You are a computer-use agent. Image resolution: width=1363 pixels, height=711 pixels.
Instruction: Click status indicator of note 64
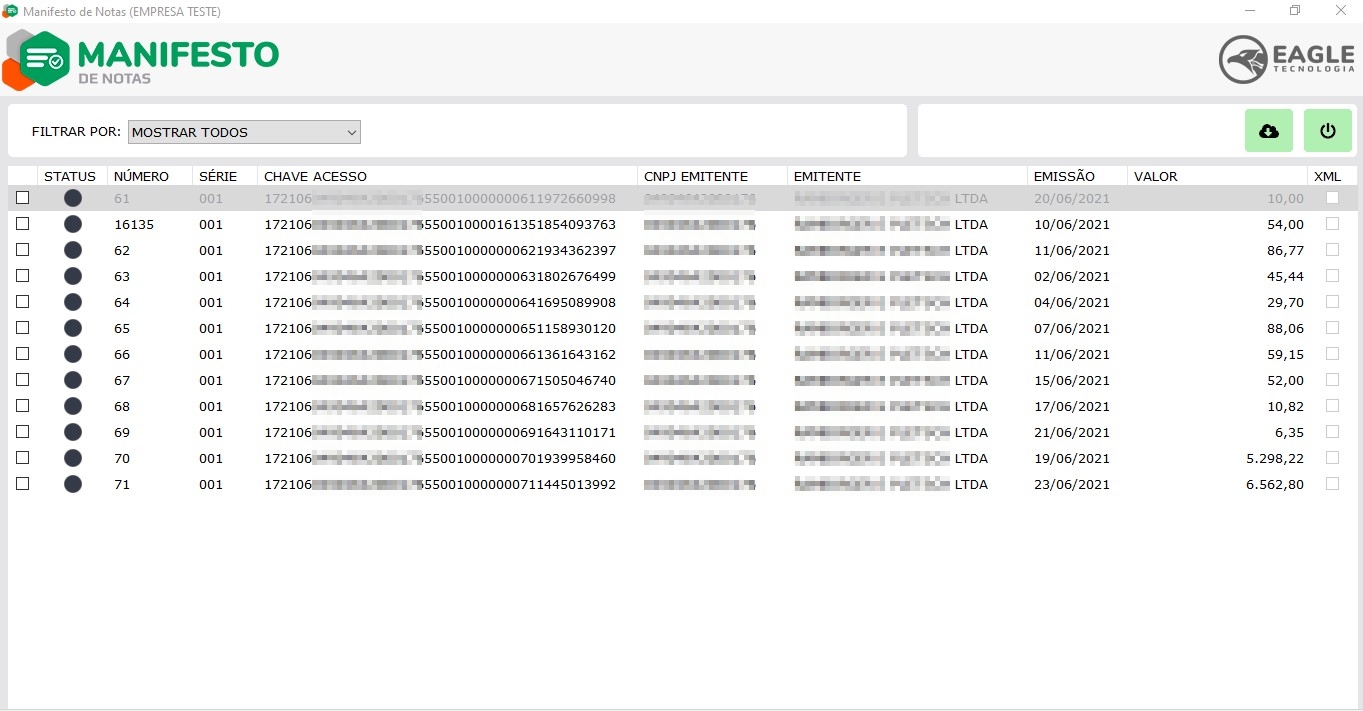tap(73, 302)
